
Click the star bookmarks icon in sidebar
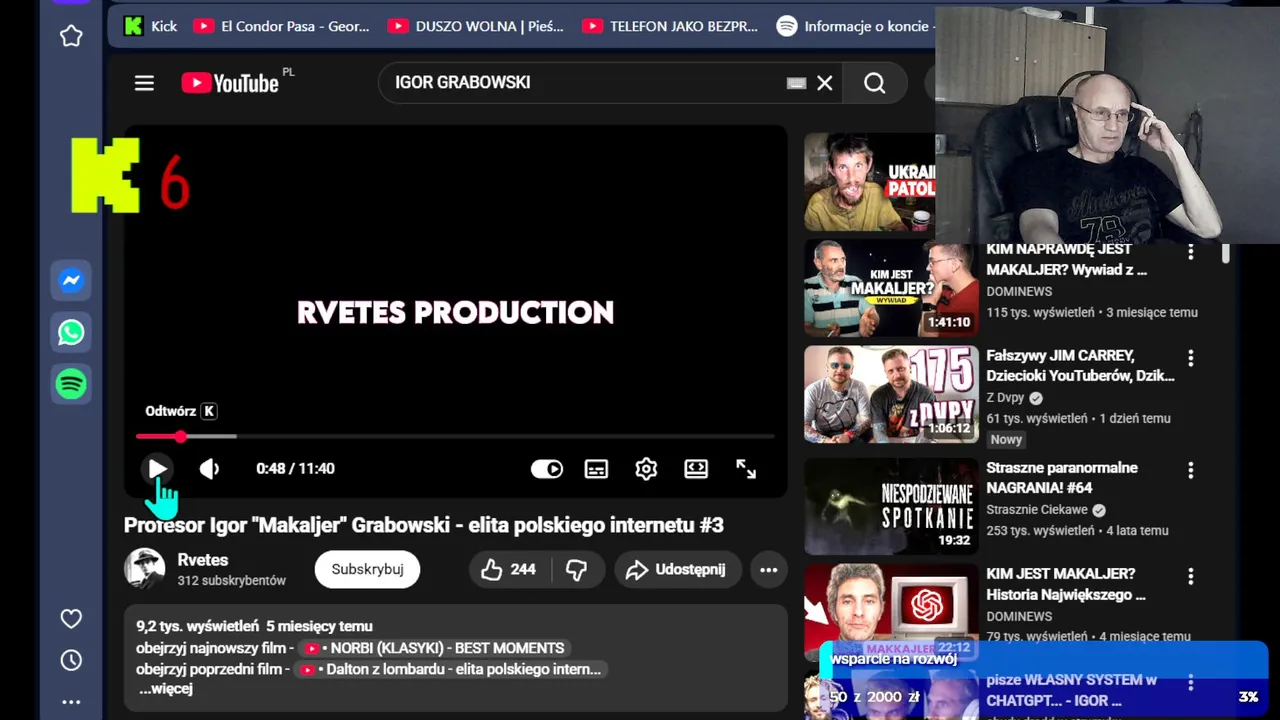point(71,36)
